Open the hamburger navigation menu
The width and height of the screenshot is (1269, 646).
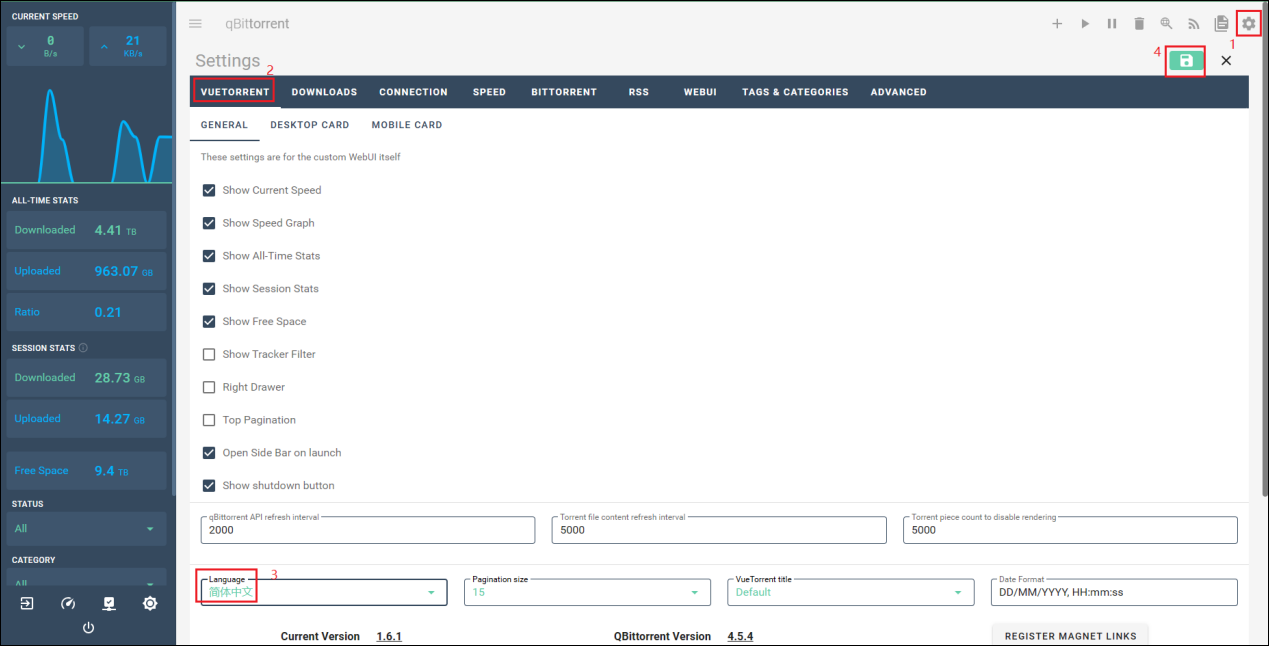[x=195, y=24]
